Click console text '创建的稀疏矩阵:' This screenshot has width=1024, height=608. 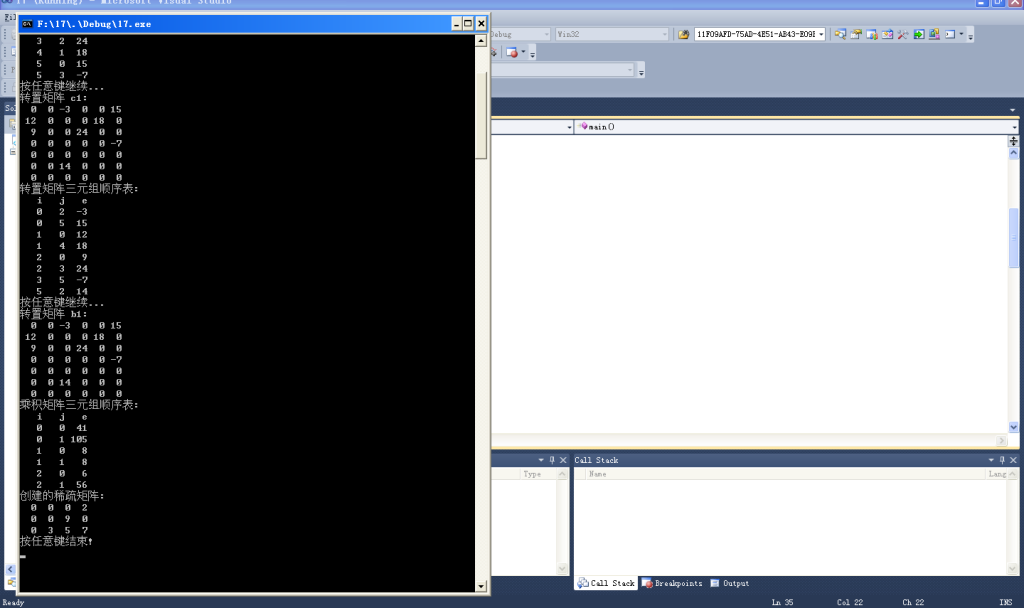[62, 496]
